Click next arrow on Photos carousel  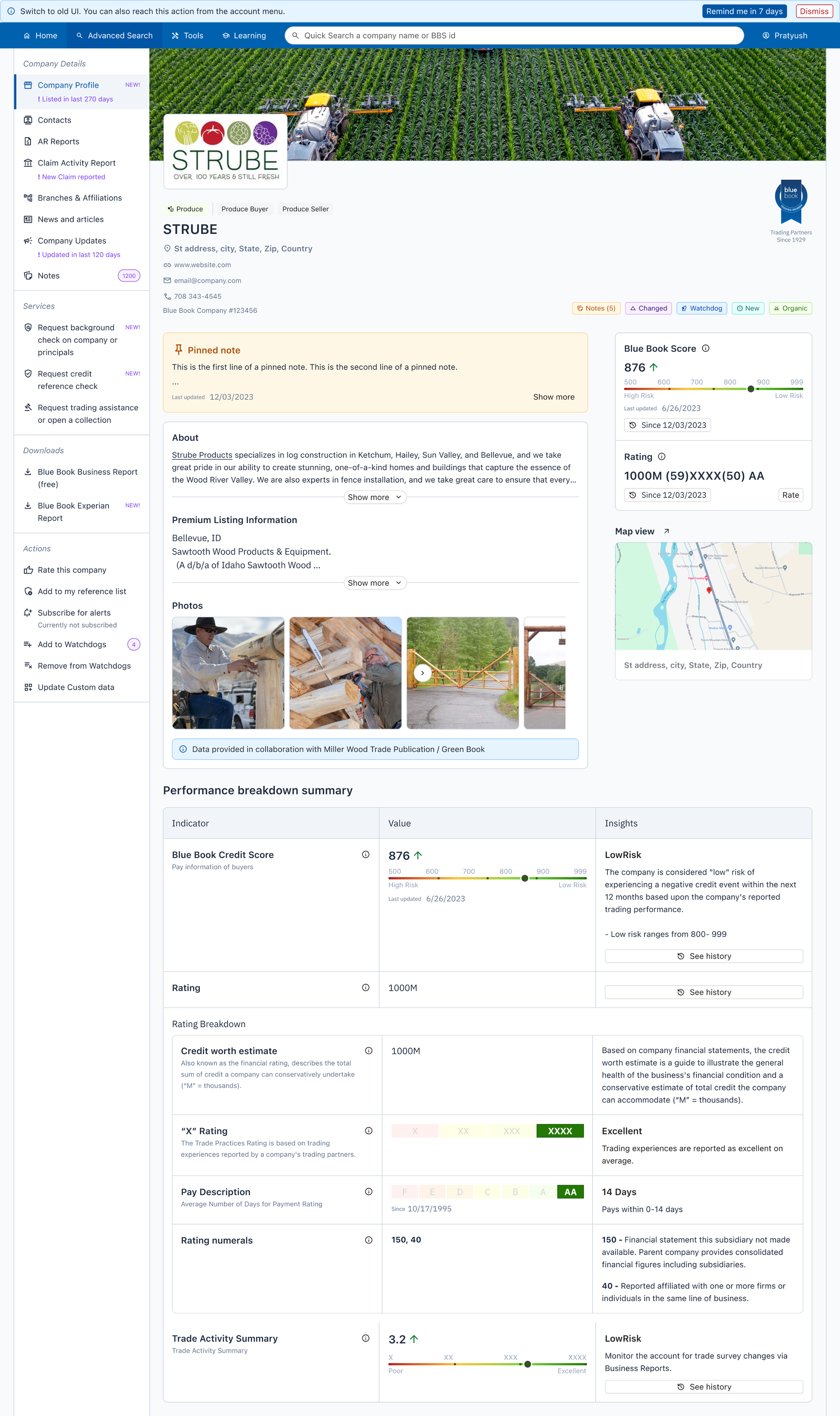[422, 673]
